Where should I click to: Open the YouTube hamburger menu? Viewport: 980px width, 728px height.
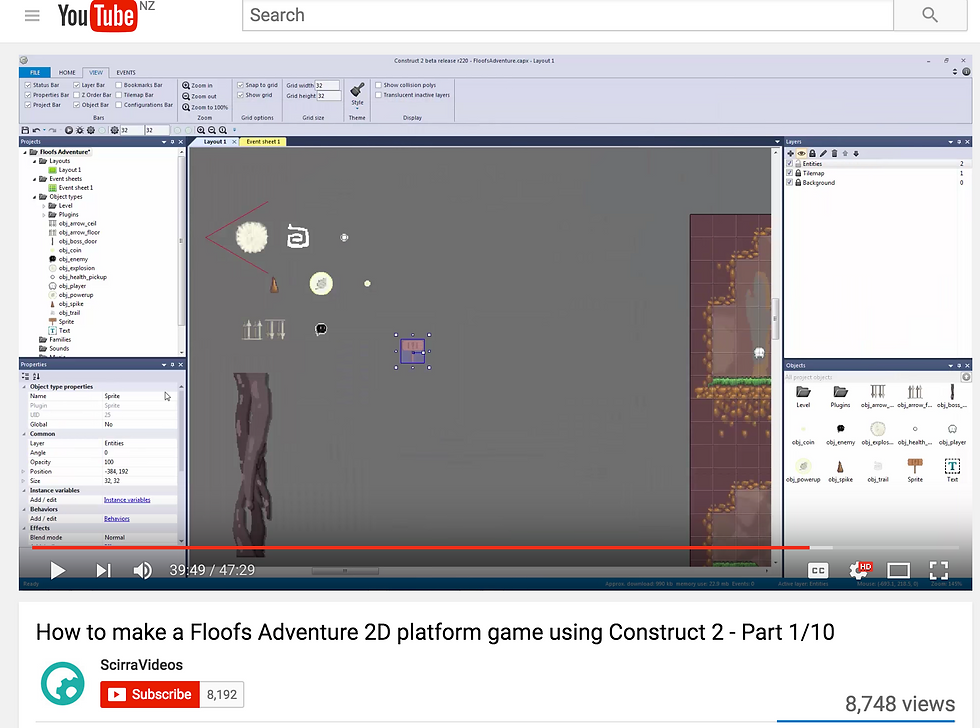click(x=32, y=16)
